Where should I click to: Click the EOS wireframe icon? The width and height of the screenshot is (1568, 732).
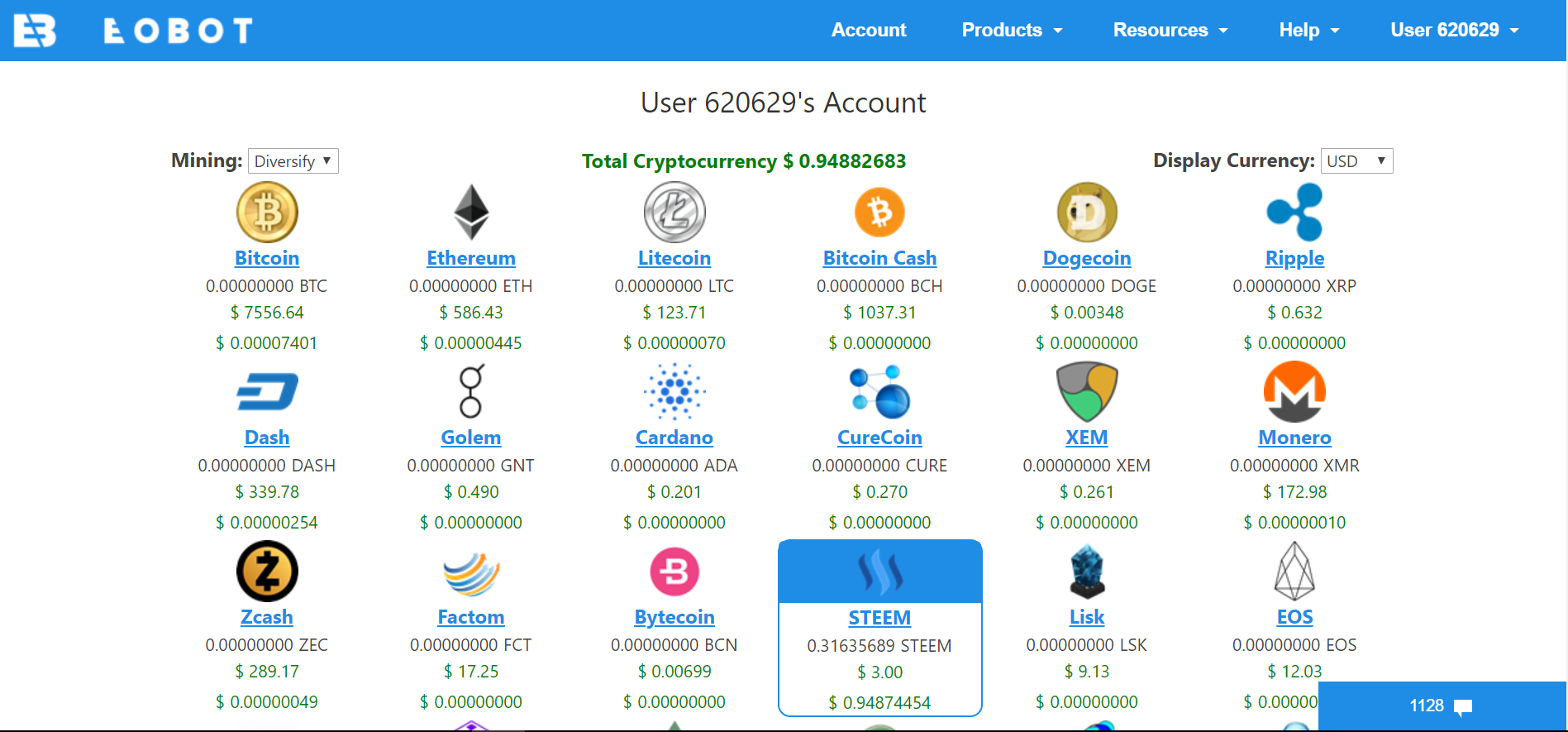pos(1294,571)
